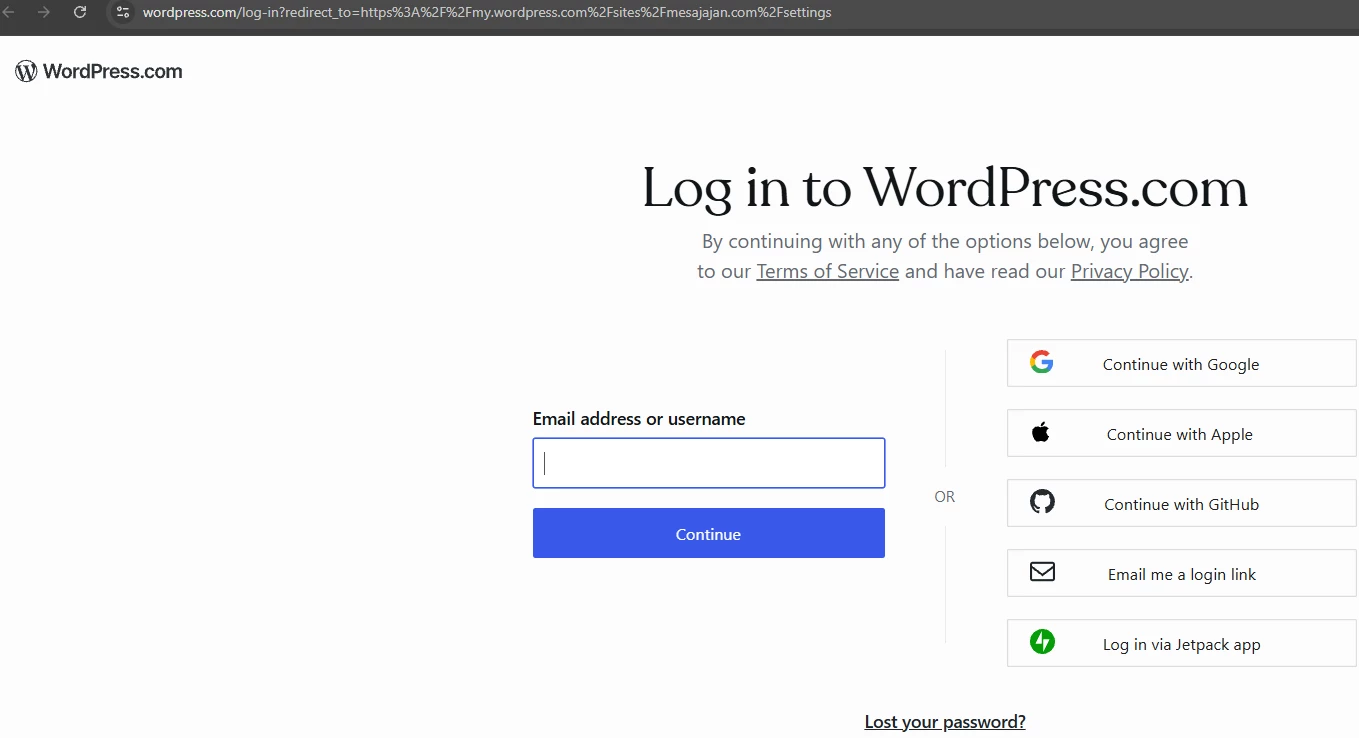The width and height of the screenshot is (1359, 738).
Task: Select Email me a login link
Action: [x=1181, y=573]
